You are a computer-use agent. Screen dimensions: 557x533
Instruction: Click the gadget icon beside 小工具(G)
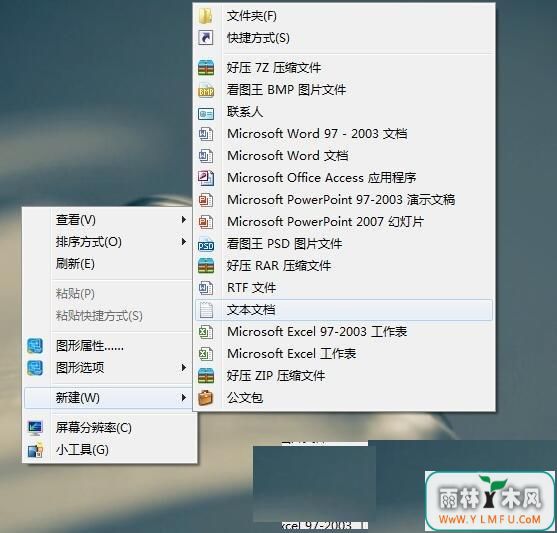click(35, 450)
